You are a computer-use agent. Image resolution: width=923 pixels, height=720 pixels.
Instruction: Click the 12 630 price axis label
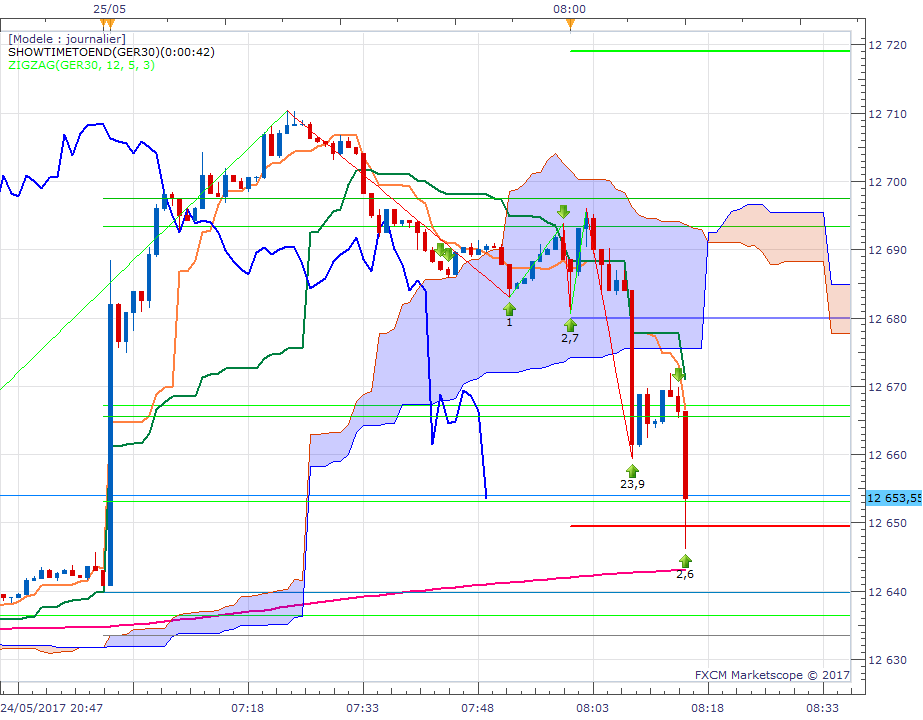888,660
